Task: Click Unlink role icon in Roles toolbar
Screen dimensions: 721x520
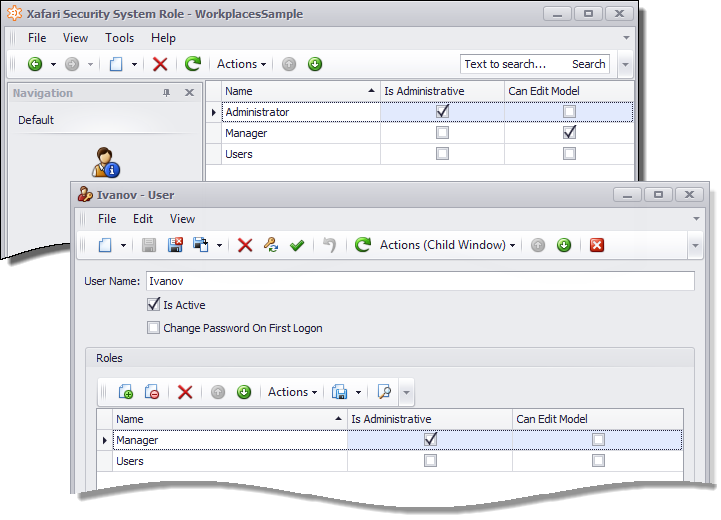Action: click(x=152, y=392)
